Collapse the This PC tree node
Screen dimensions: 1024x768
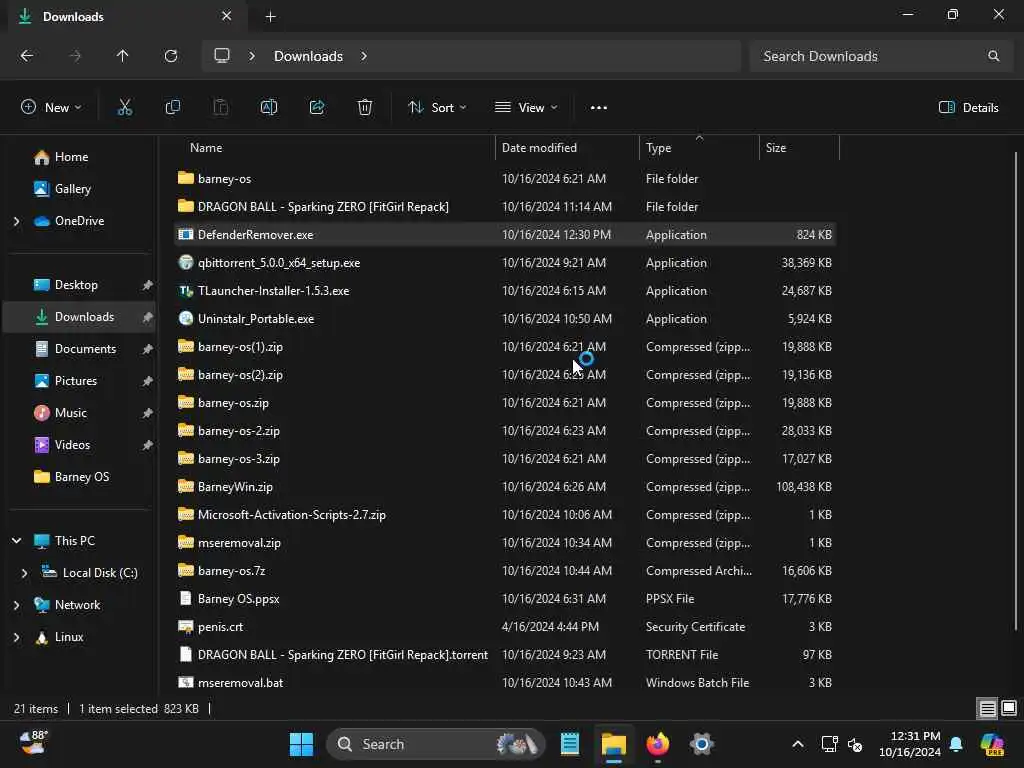pos(16,541)
